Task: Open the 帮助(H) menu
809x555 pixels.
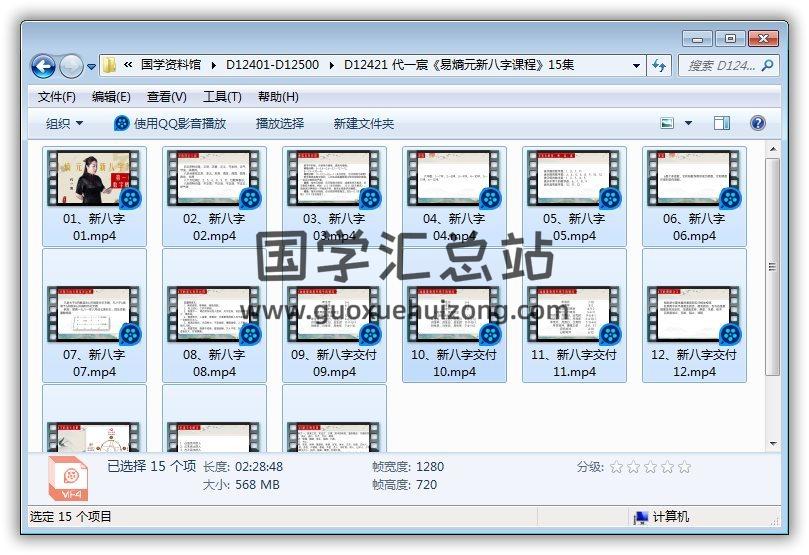Action: point(278,96)
